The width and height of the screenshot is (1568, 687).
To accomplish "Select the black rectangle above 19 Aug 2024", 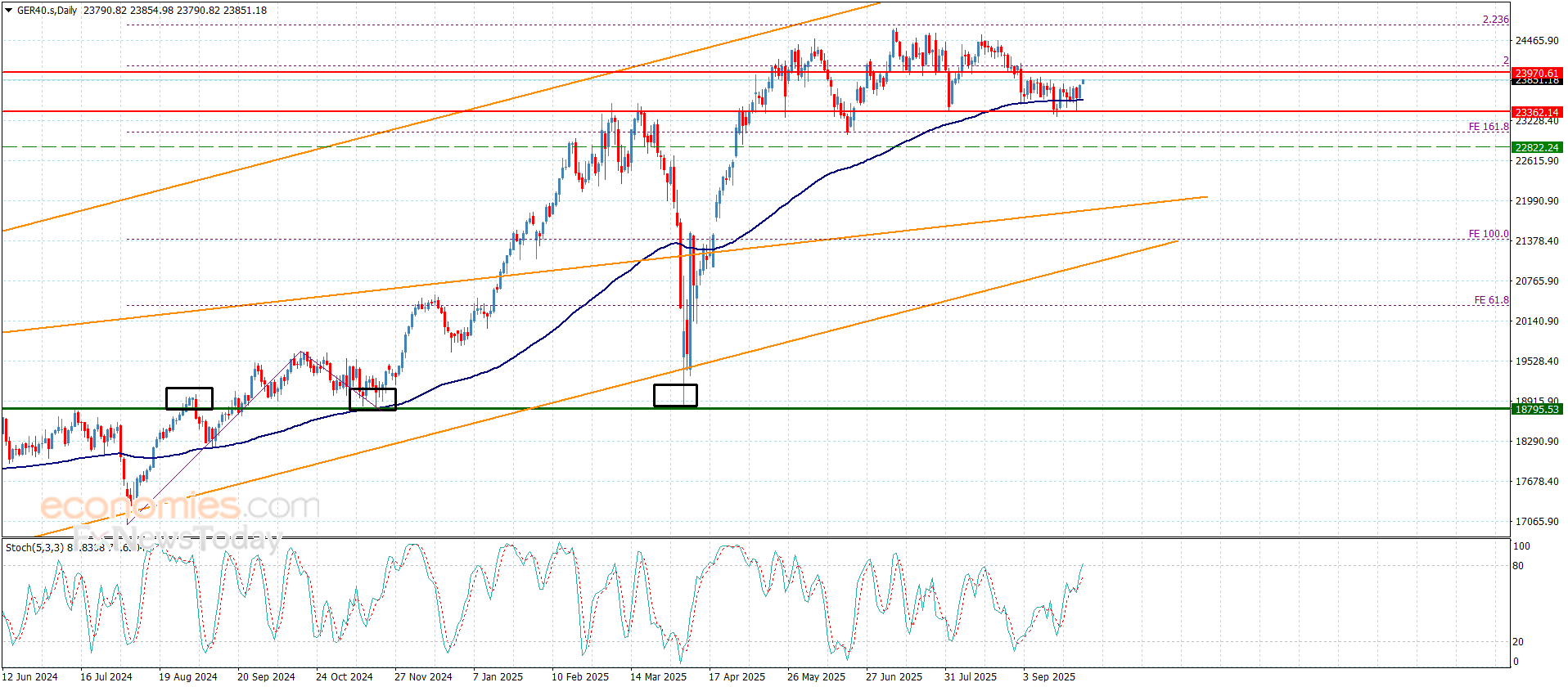I will [x=189, y=398].
